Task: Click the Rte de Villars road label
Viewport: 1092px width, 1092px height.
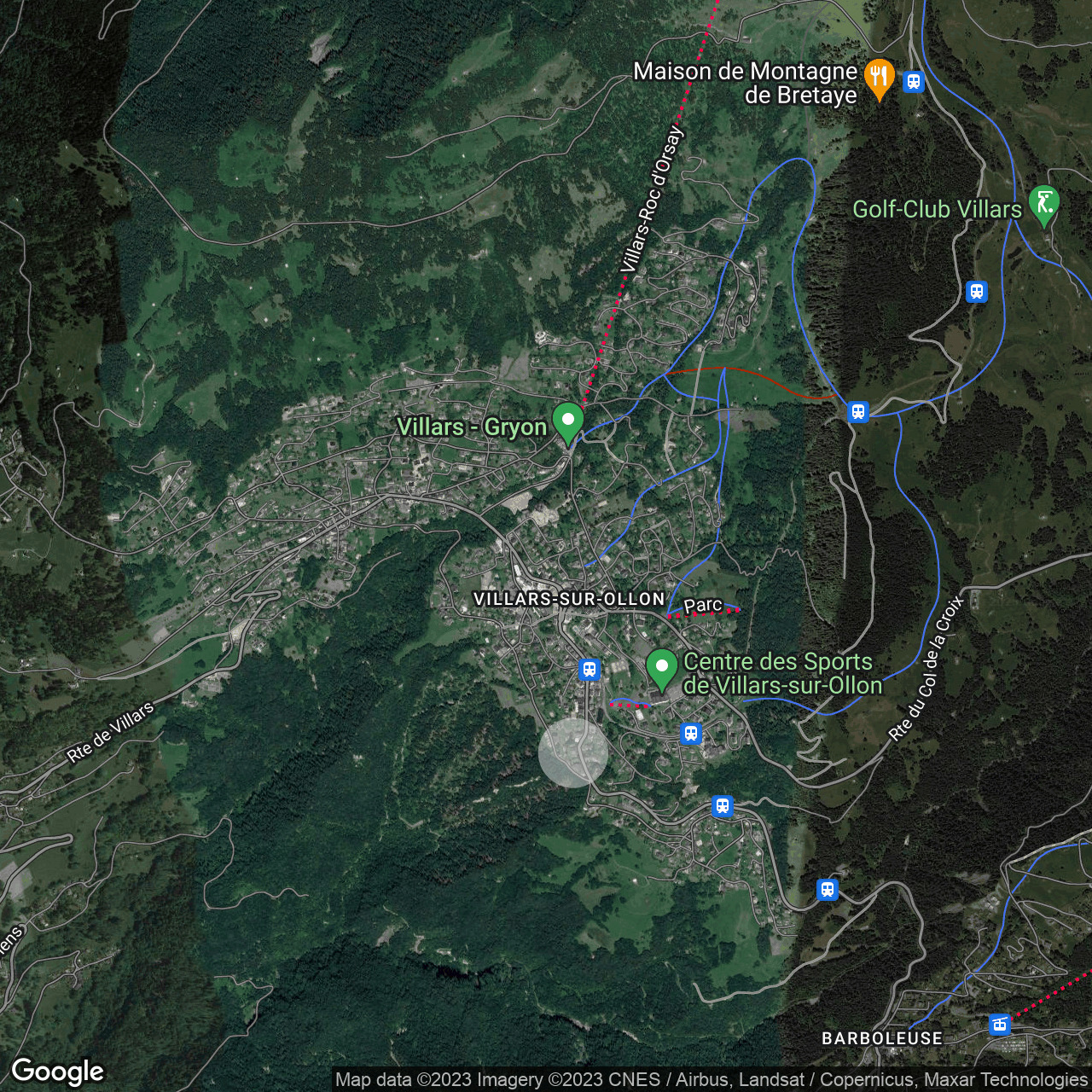Action: [111, 731]
